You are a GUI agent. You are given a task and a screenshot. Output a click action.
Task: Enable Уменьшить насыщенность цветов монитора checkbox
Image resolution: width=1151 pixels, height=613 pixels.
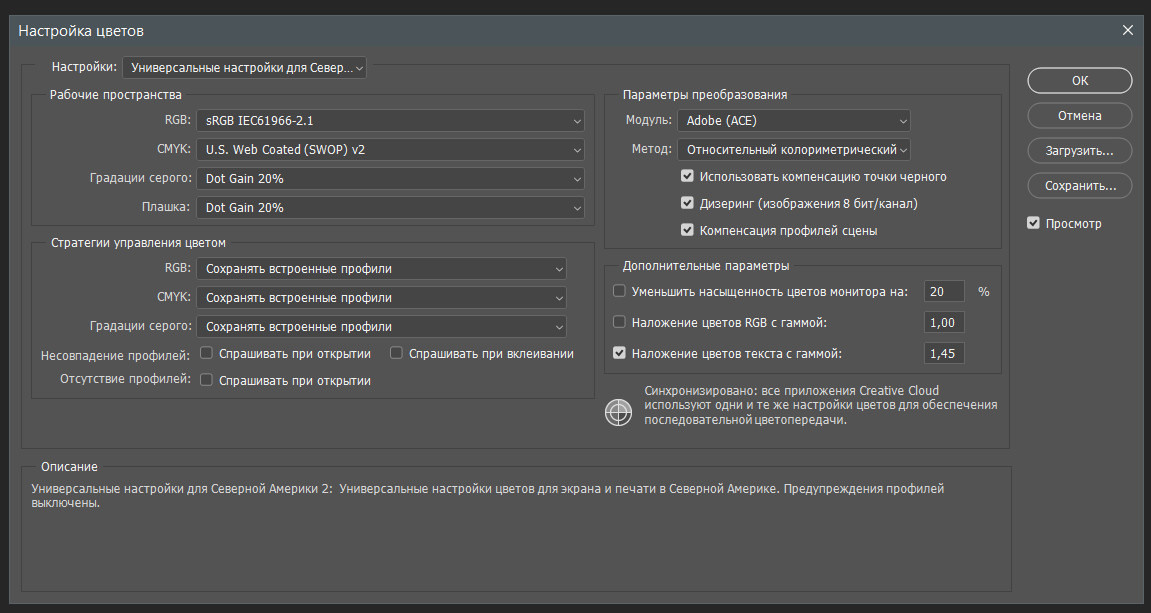[x=619, y=291]
